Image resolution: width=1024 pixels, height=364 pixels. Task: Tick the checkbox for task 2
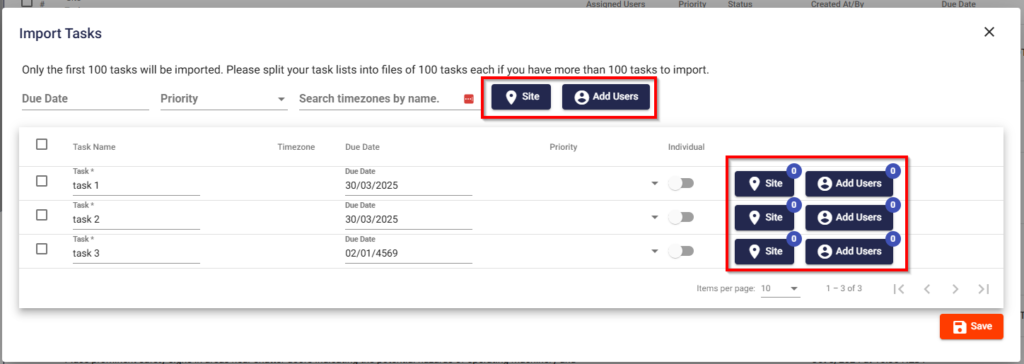(x=42, y=215)
